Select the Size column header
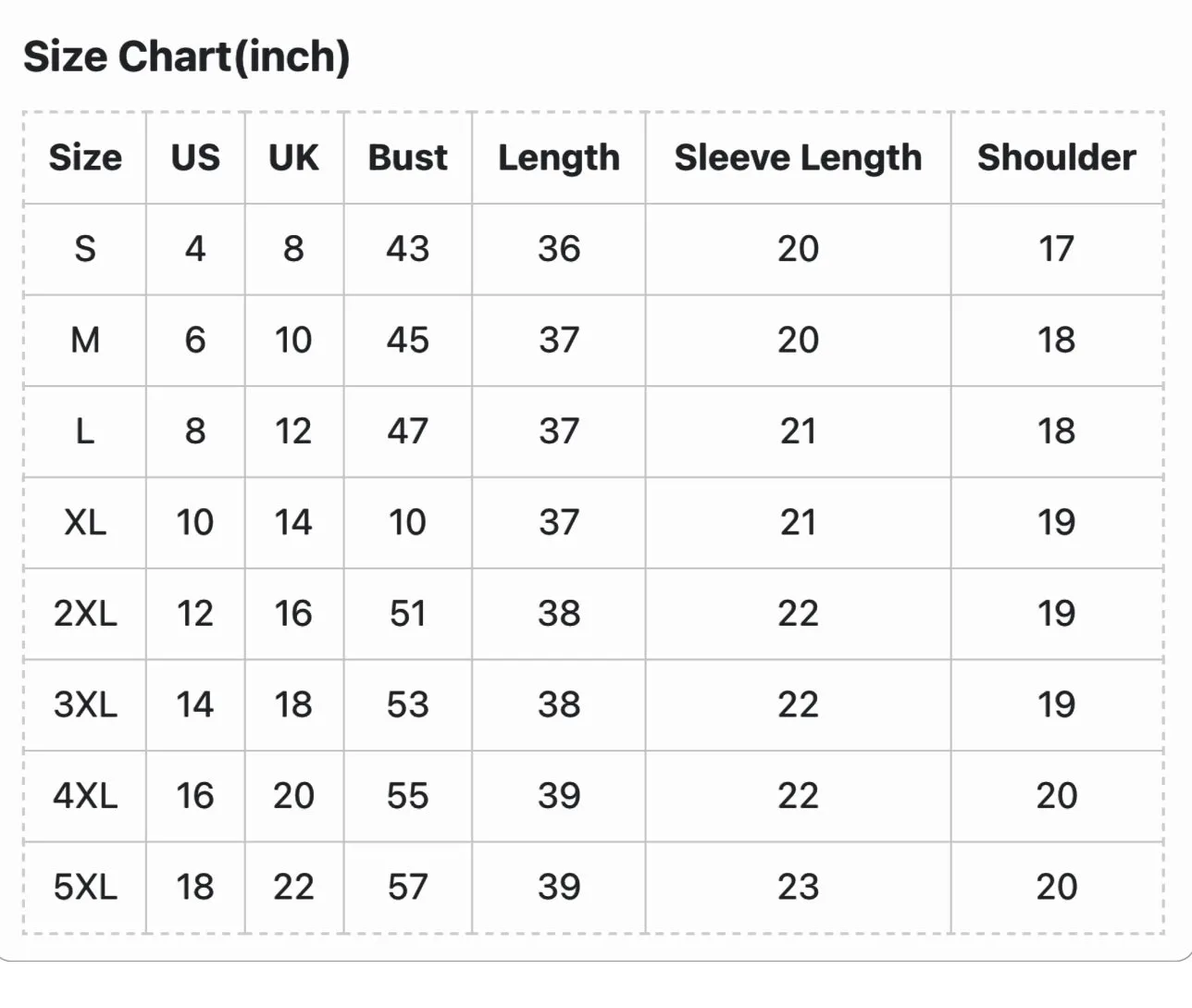The image size is (1192, 1008). (85, 157)
